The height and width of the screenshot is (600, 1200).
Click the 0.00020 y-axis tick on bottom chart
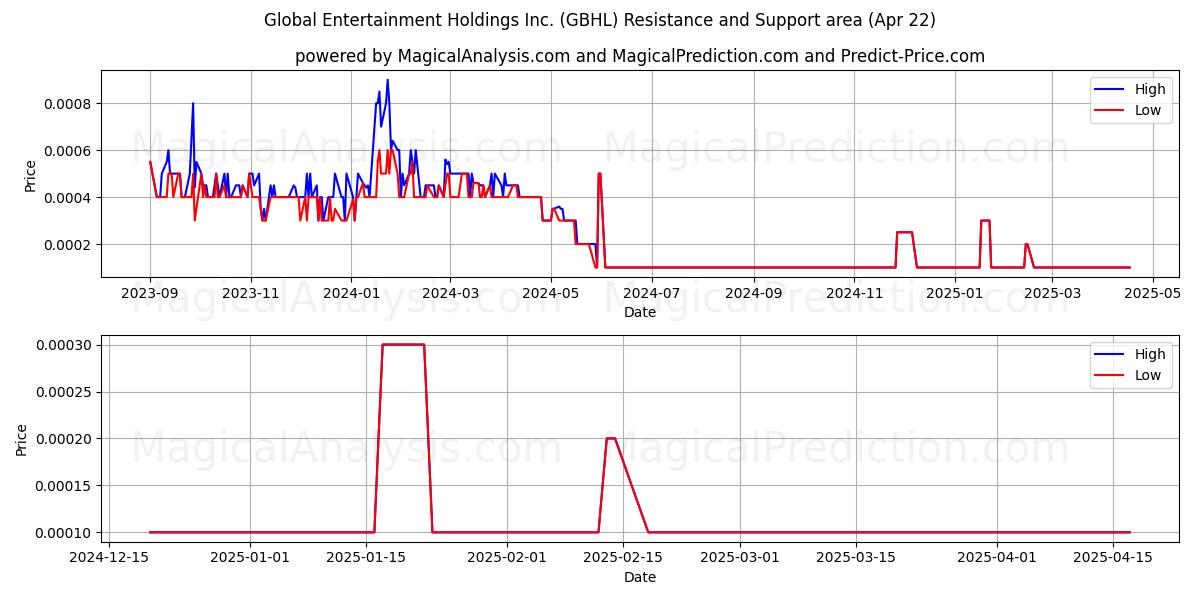65,439
